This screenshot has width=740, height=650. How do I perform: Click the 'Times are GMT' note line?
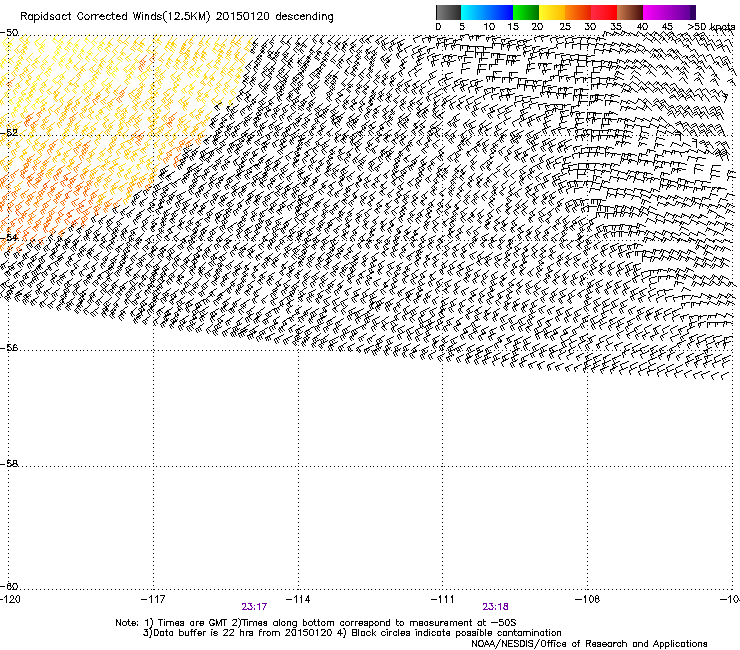[316, 623]
